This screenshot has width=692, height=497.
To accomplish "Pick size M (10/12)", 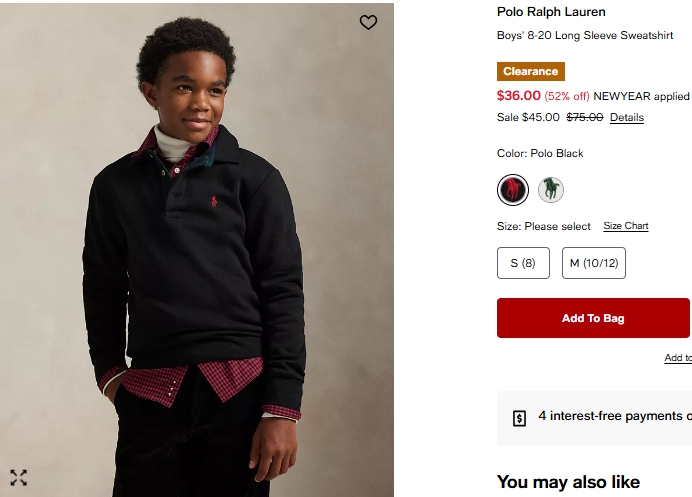I will coord(593,263).
